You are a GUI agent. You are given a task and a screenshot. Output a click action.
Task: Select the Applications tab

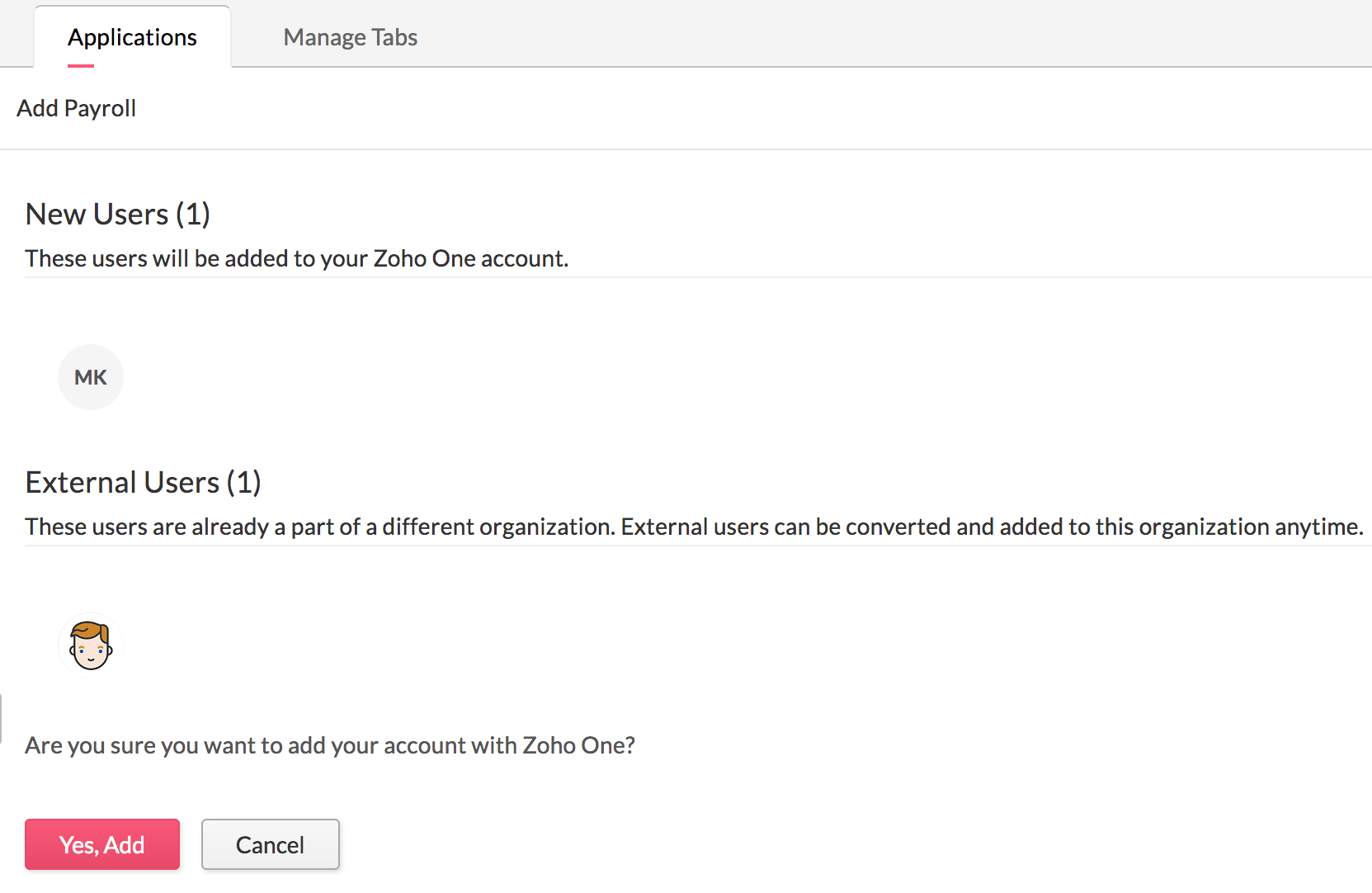point(132,37)
